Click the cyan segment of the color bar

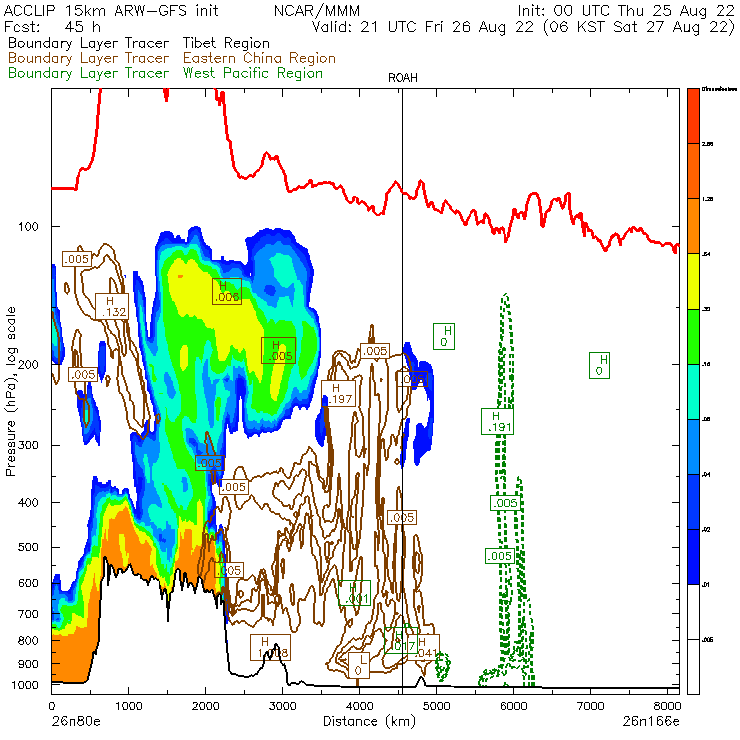tap(693, 392)
